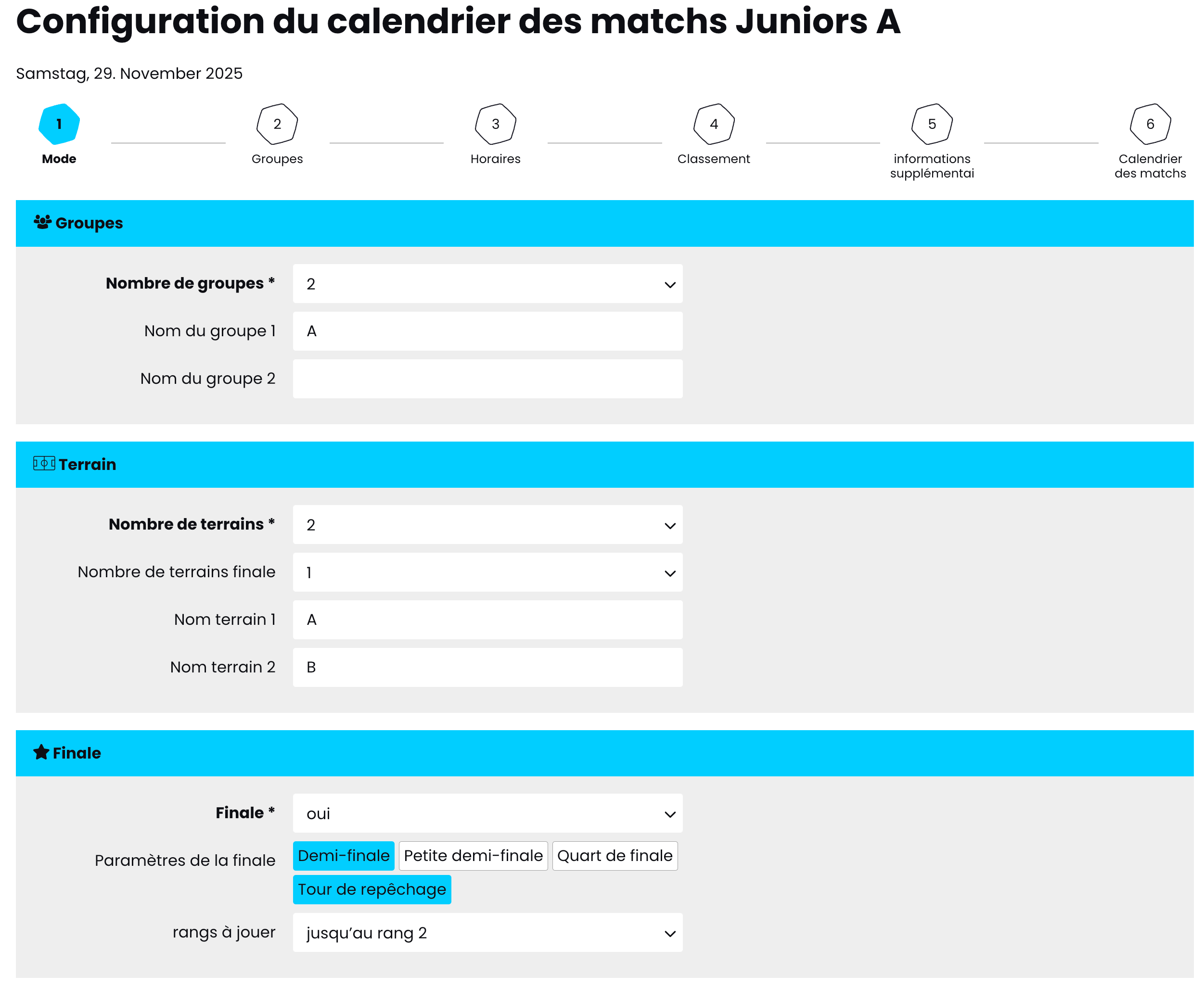The width and height of the screenshot is (1204, 988).
Task: Disable the Tour de repêchage option
Action: [x=371, y=888]
